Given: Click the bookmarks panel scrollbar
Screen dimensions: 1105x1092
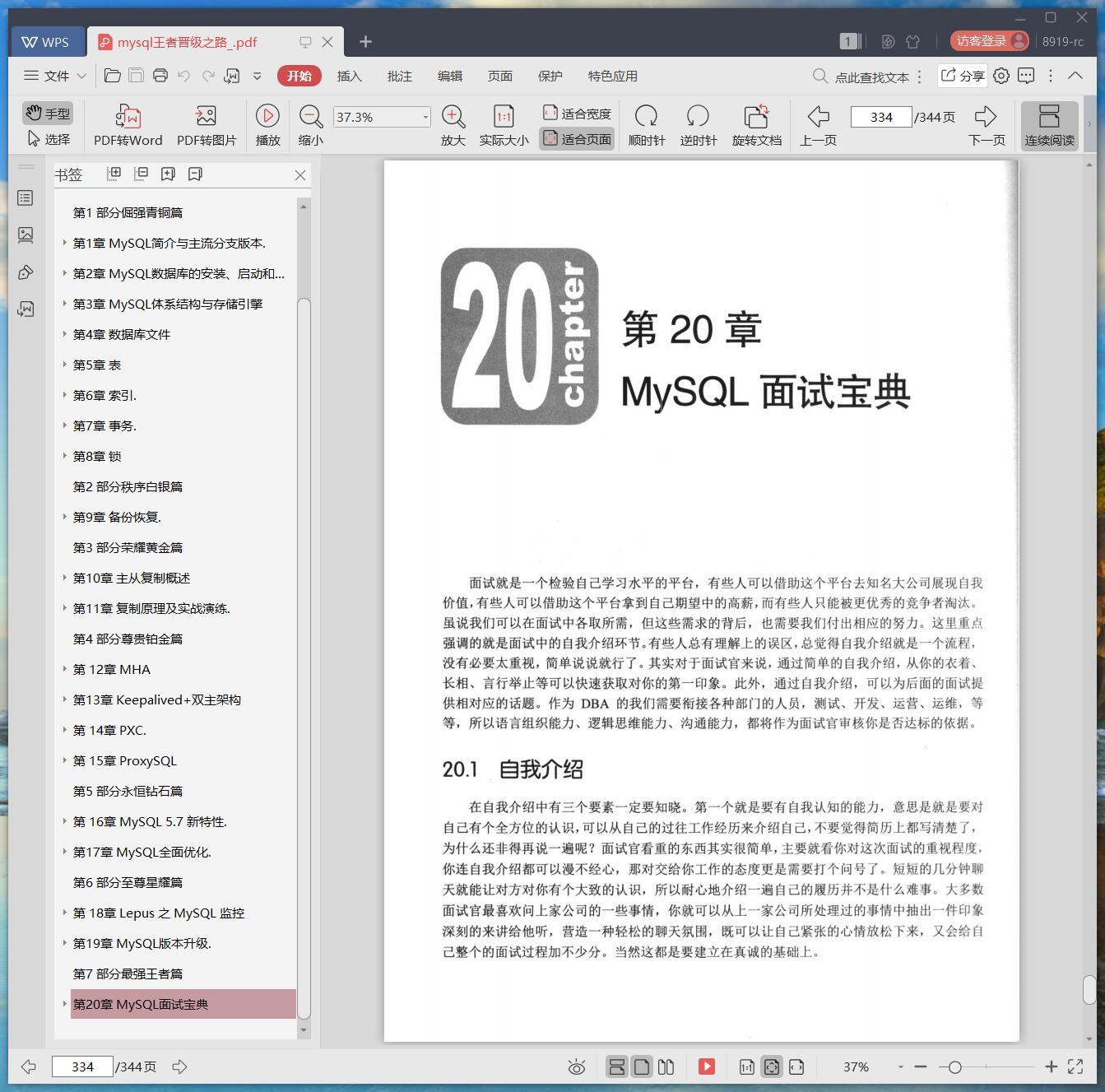Looking at the screenshot, I should click(304, 658).
